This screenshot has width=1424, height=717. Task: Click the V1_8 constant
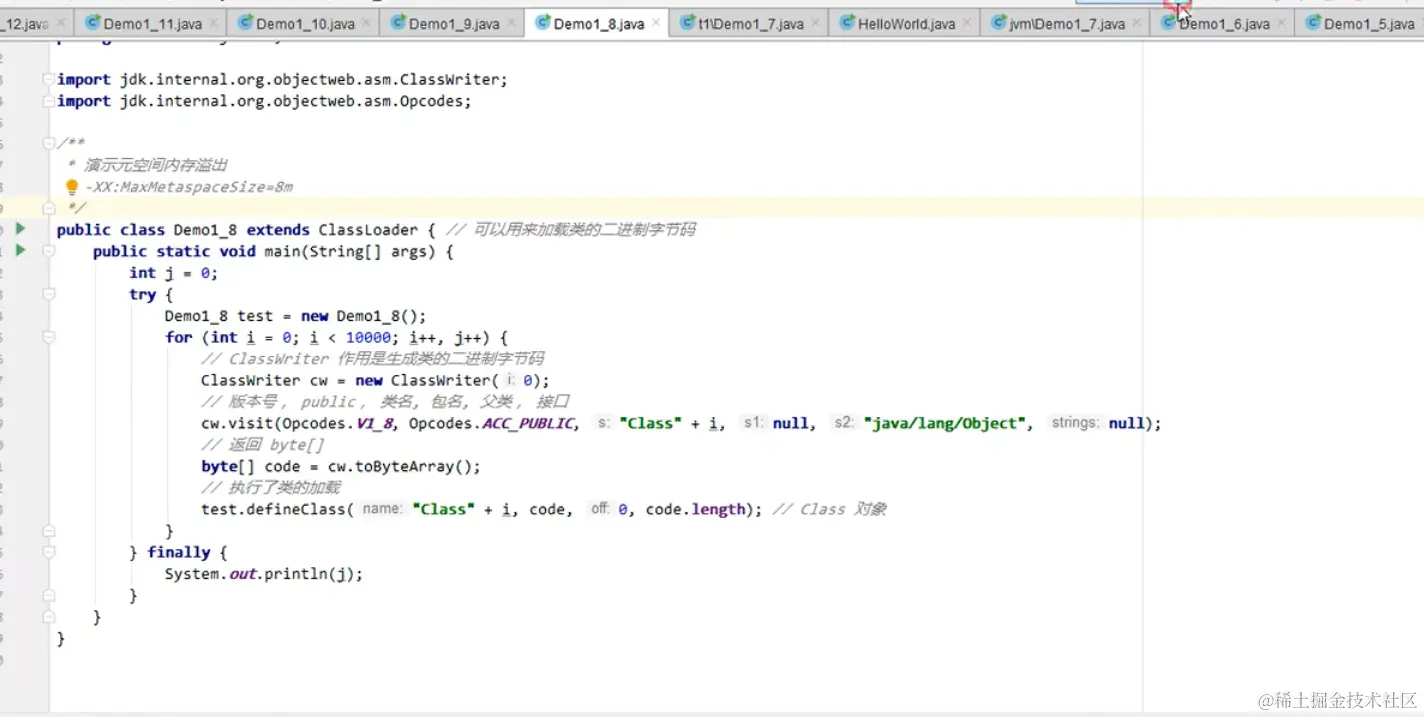point(377,423)
